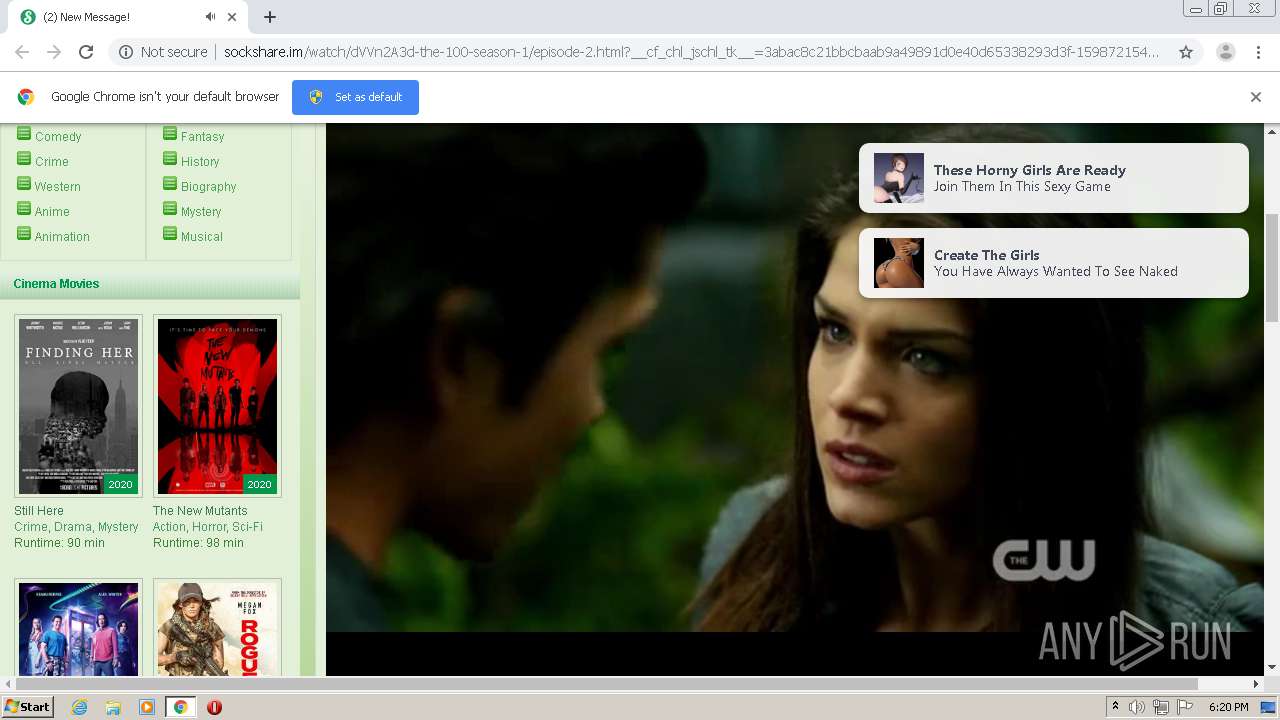Close the New Message tab
This screenshot has width=1280, height=720.
point(232,17)
